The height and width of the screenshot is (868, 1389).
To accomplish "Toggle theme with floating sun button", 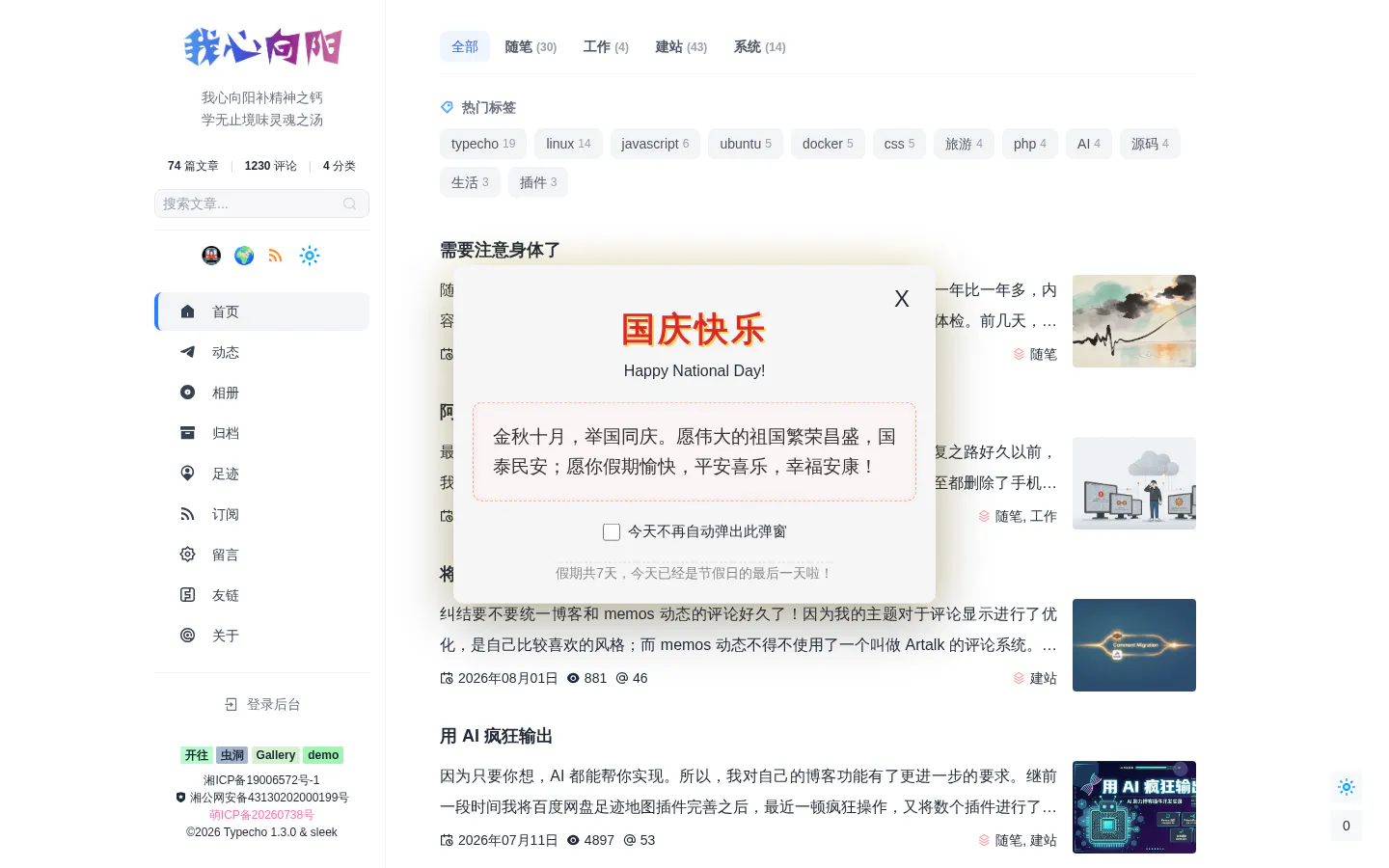I will [1347, 787].
